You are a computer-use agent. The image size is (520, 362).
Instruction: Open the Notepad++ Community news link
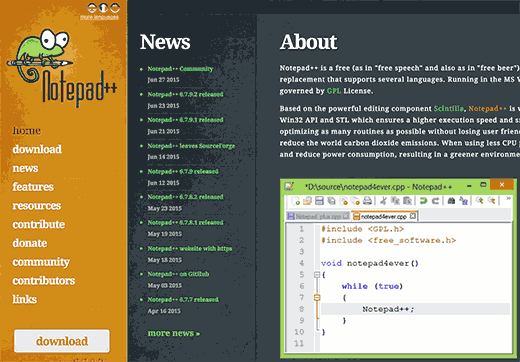click(x=180, y=69)
